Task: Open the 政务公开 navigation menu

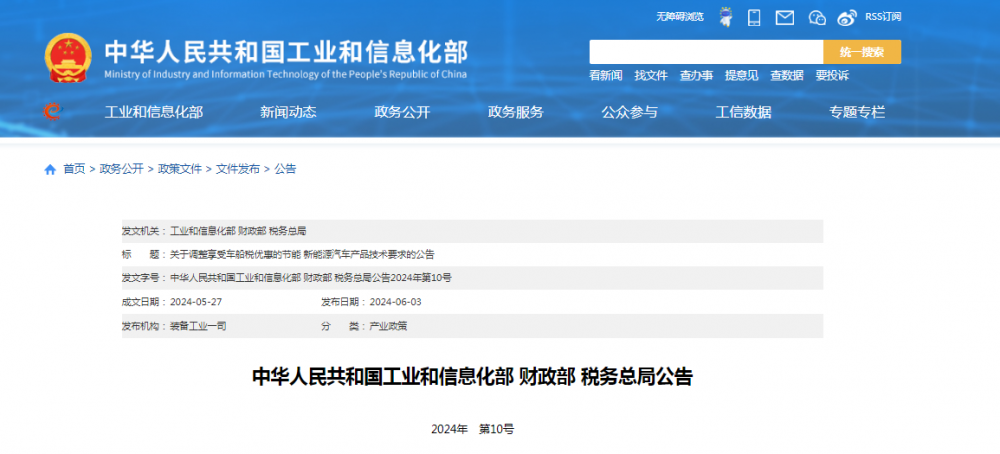Action: tap(402, 112)
